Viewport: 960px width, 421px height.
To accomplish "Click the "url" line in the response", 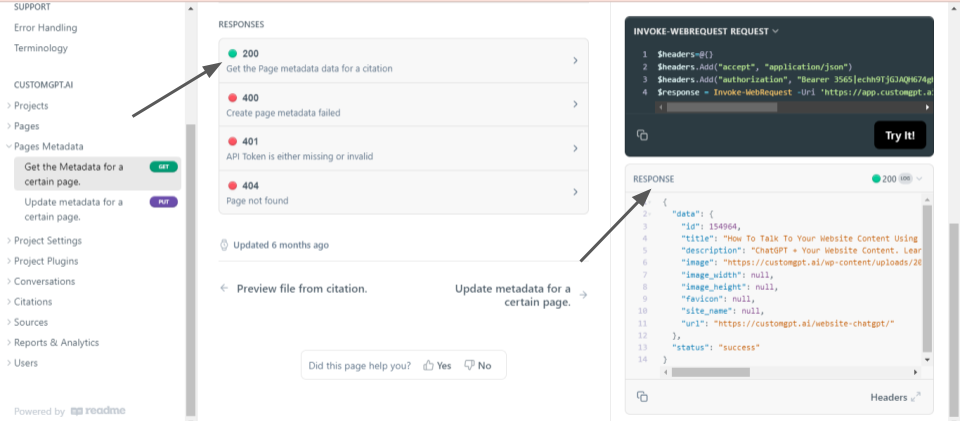I will tap(788, 323).
